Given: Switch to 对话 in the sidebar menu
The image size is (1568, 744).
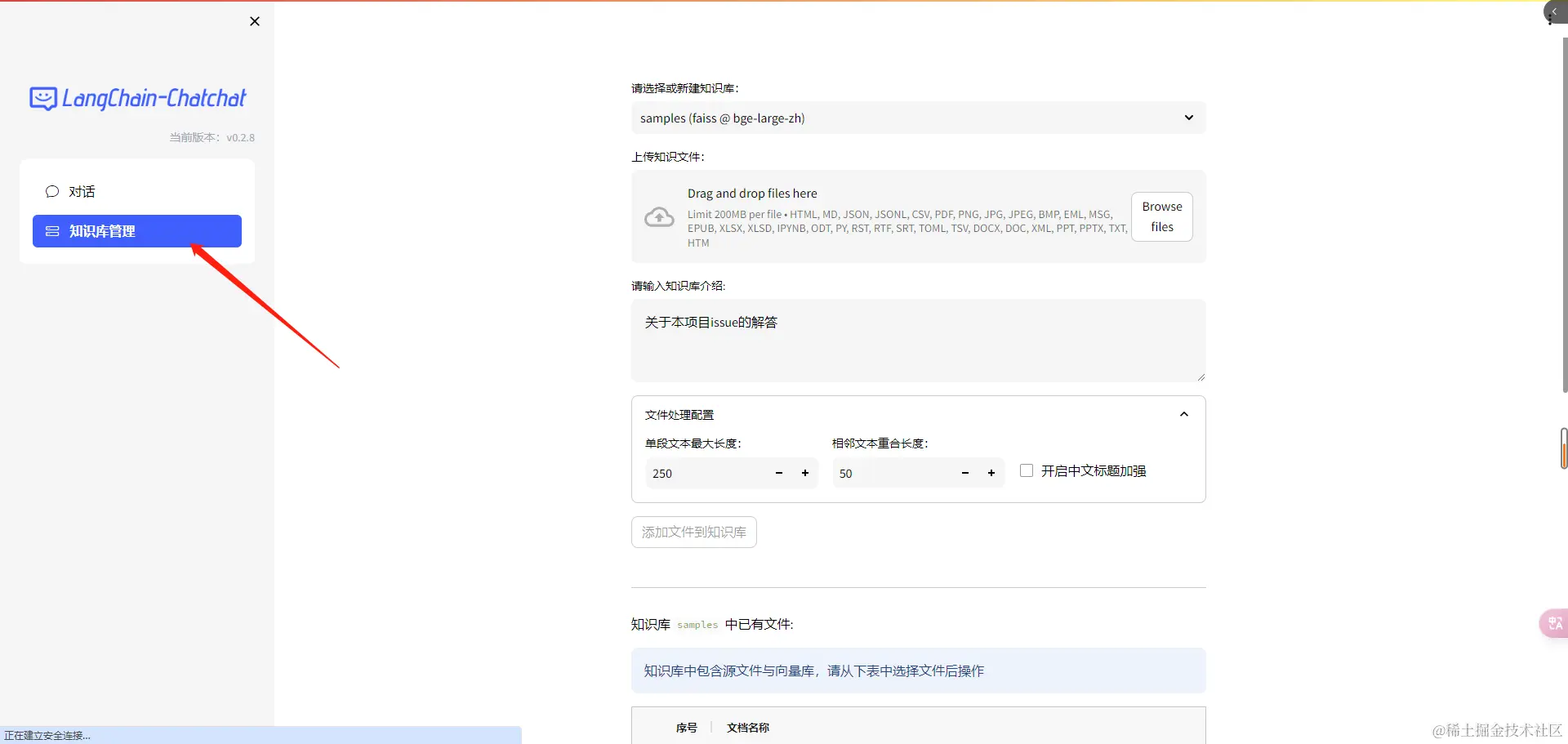Looking at the screenshot, I should click(x=82, y=191).
